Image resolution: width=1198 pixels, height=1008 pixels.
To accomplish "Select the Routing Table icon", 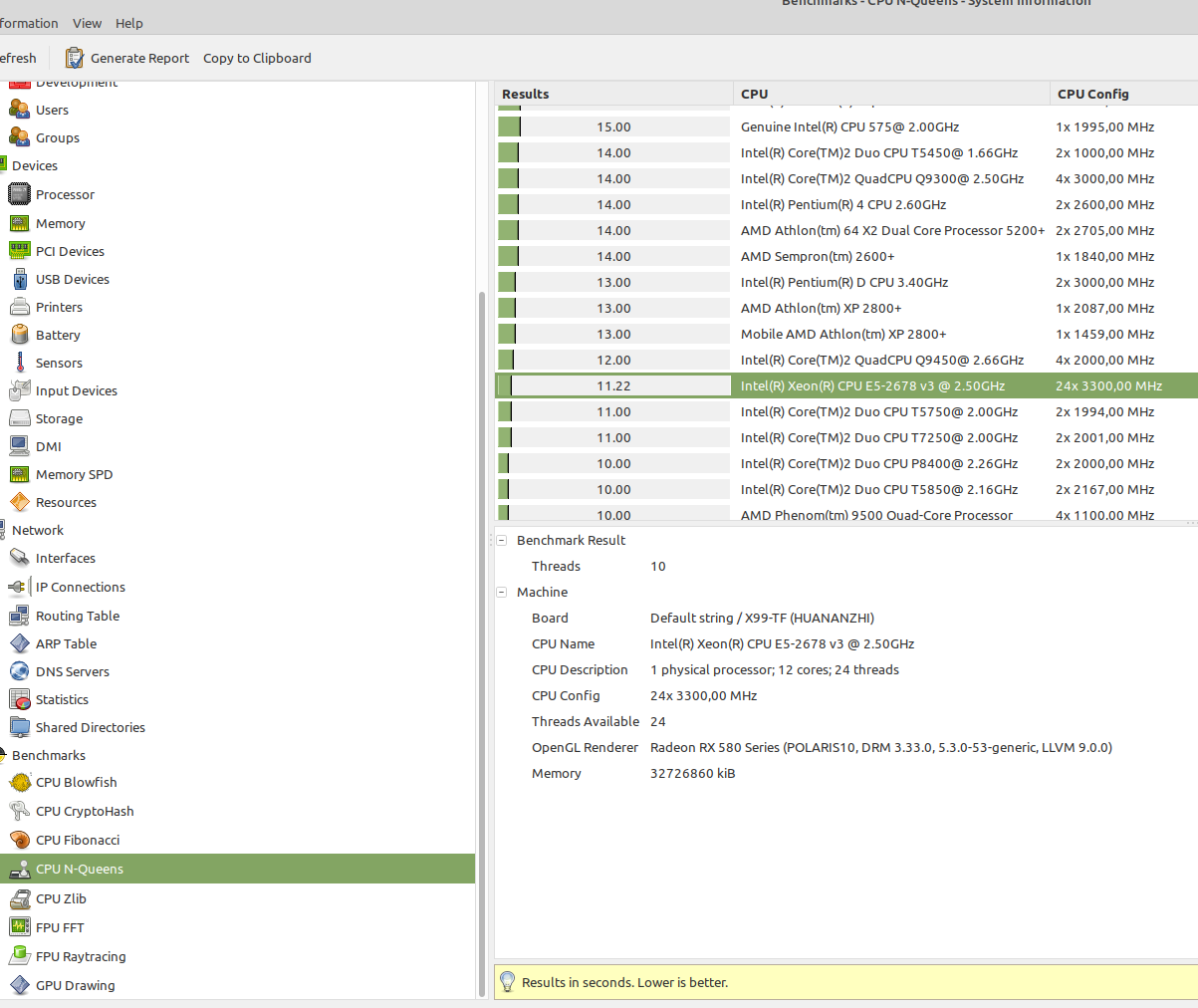I will coord(19,616).
